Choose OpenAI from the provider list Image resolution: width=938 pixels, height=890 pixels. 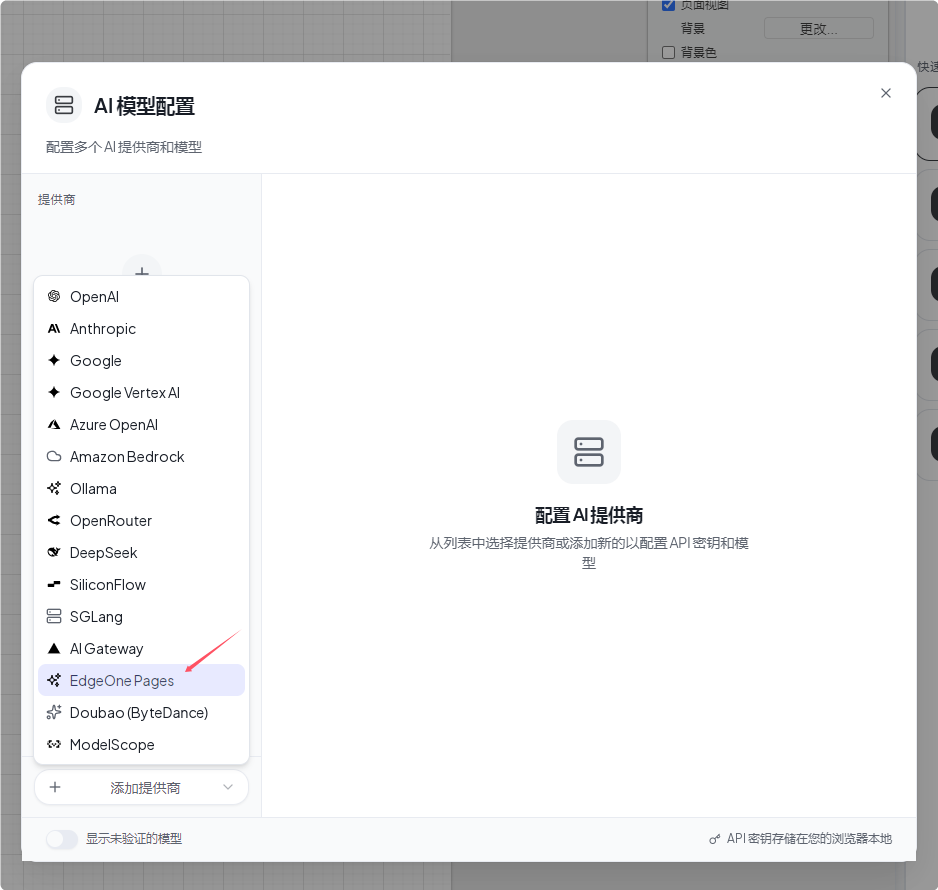coord(142,297)
